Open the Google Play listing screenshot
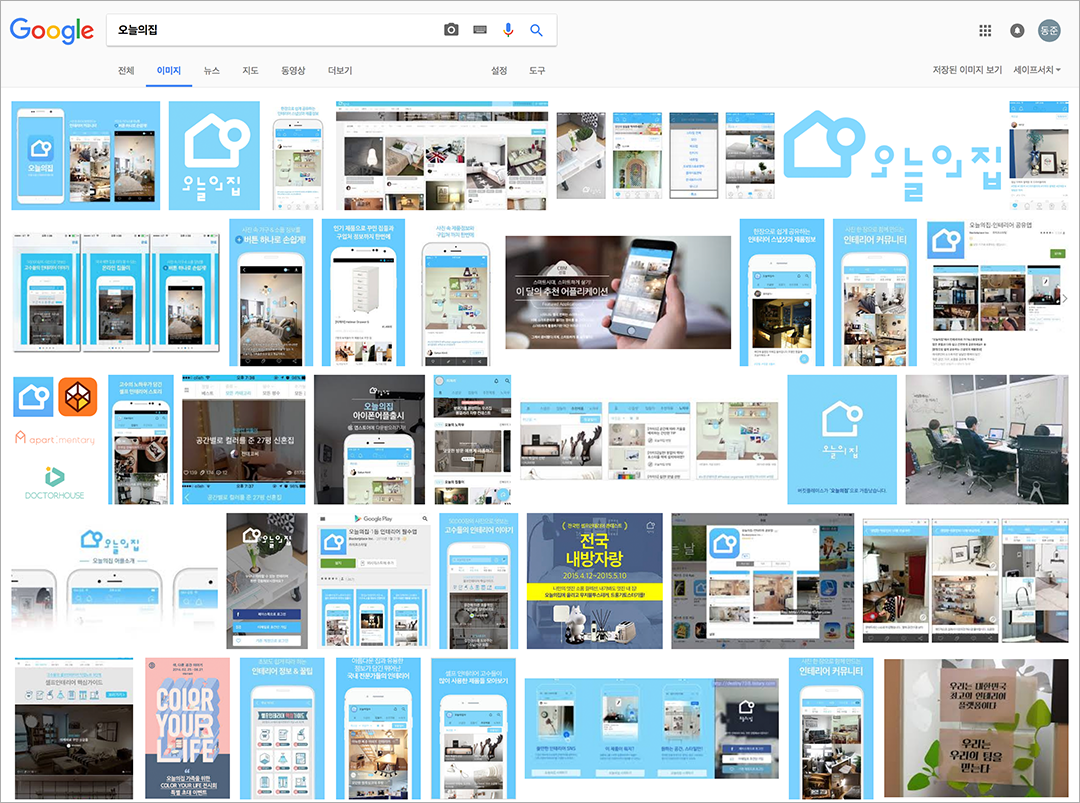Image resolution: width=1080 pixels, height=803 pixels. (x=374, y=581)
